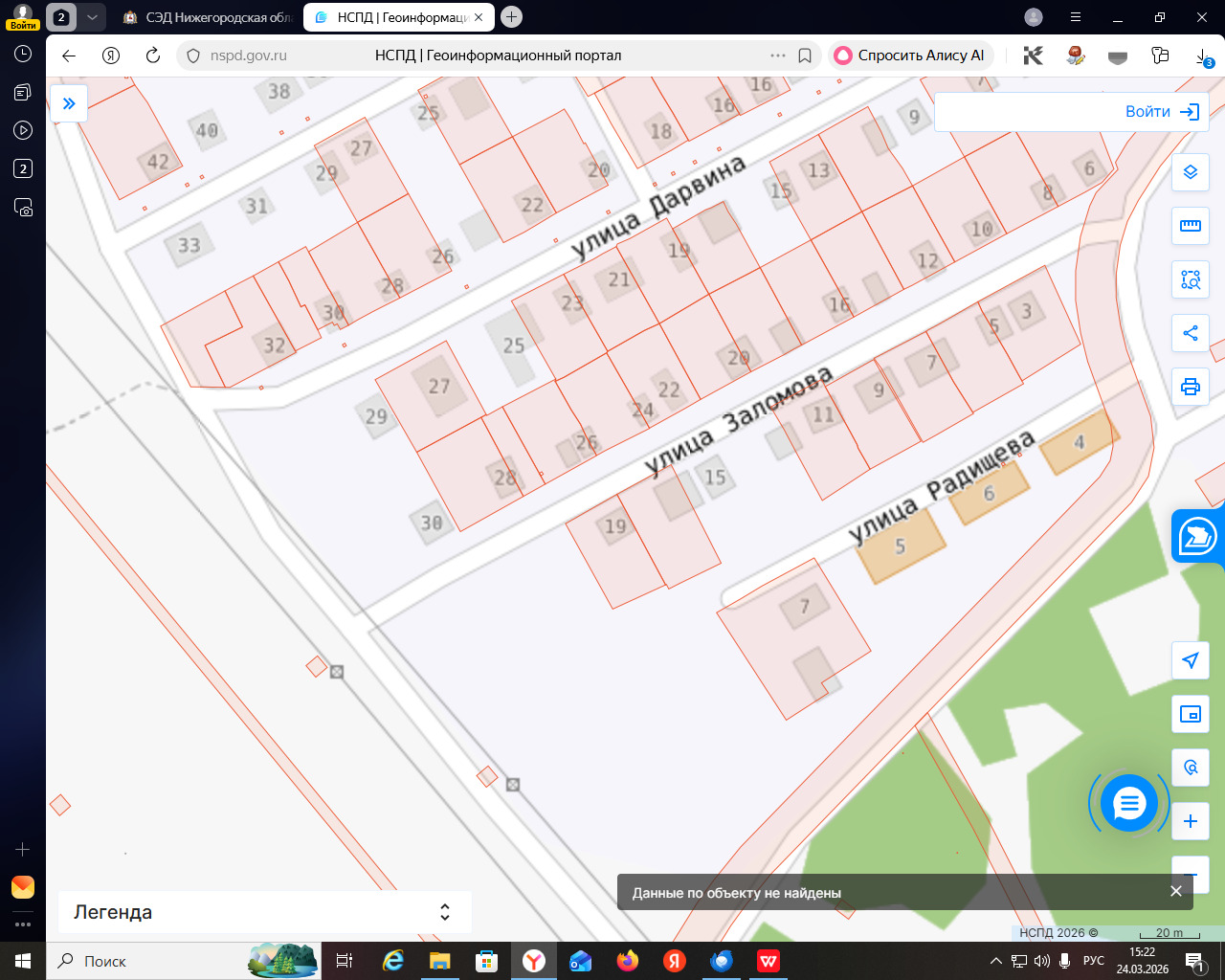The width and height of the screenshot is (1225, 980).
Task: Locate my position on map
Action: pyautogui.click(x=1191, y=660)
